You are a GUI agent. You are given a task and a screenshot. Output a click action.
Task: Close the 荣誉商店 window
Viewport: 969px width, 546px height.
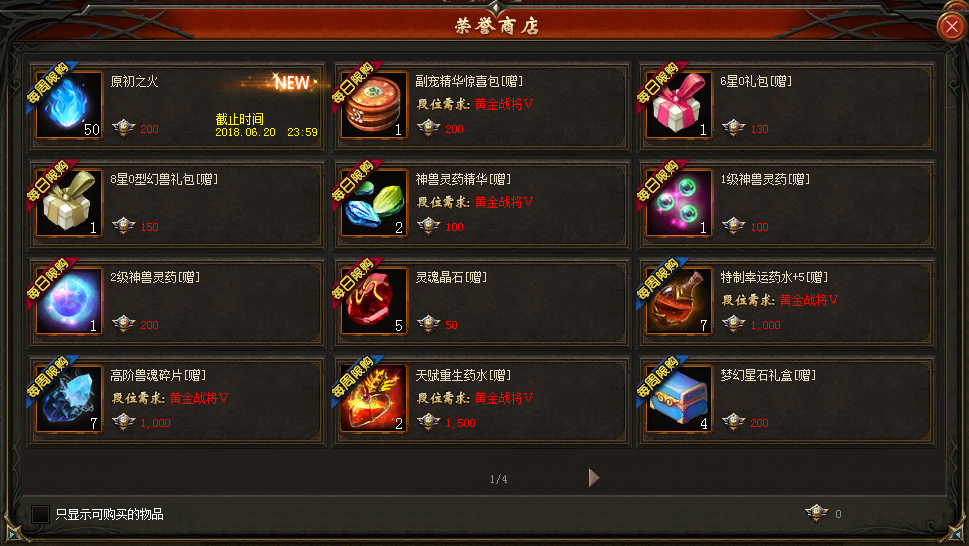952,27
